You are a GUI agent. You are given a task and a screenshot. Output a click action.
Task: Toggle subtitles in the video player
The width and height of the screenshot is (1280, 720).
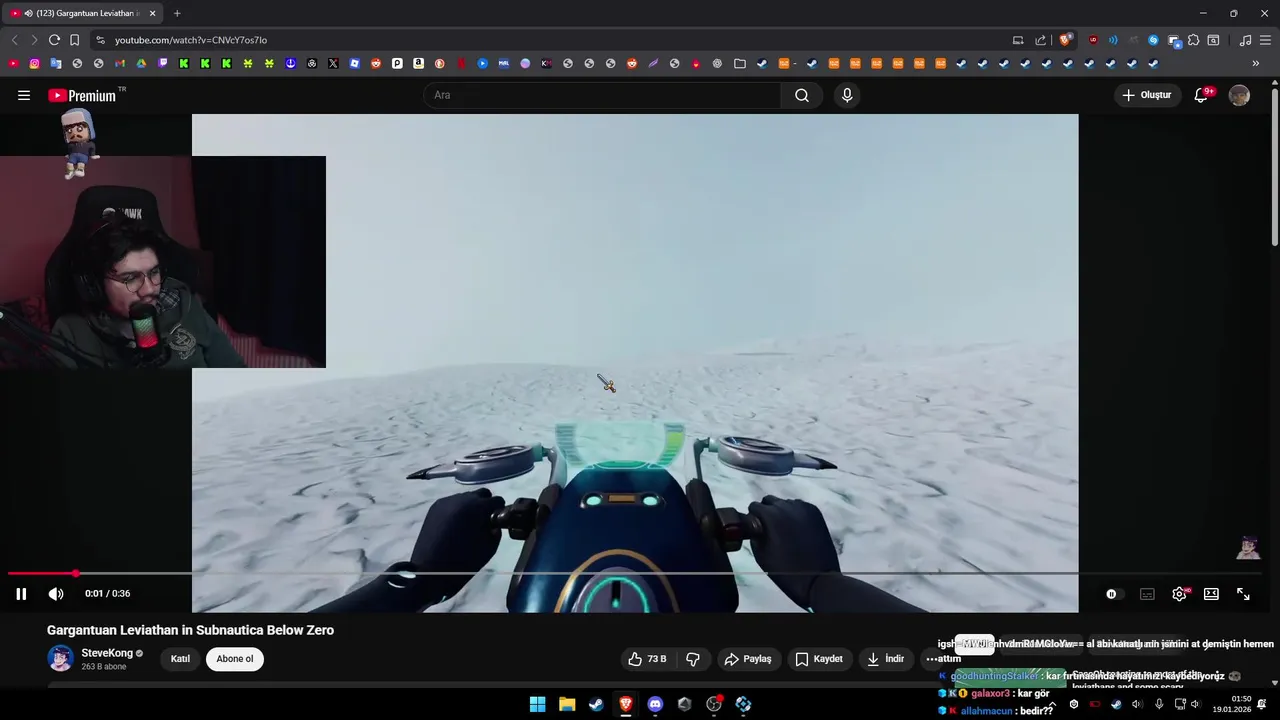(x=1147, y=594)
